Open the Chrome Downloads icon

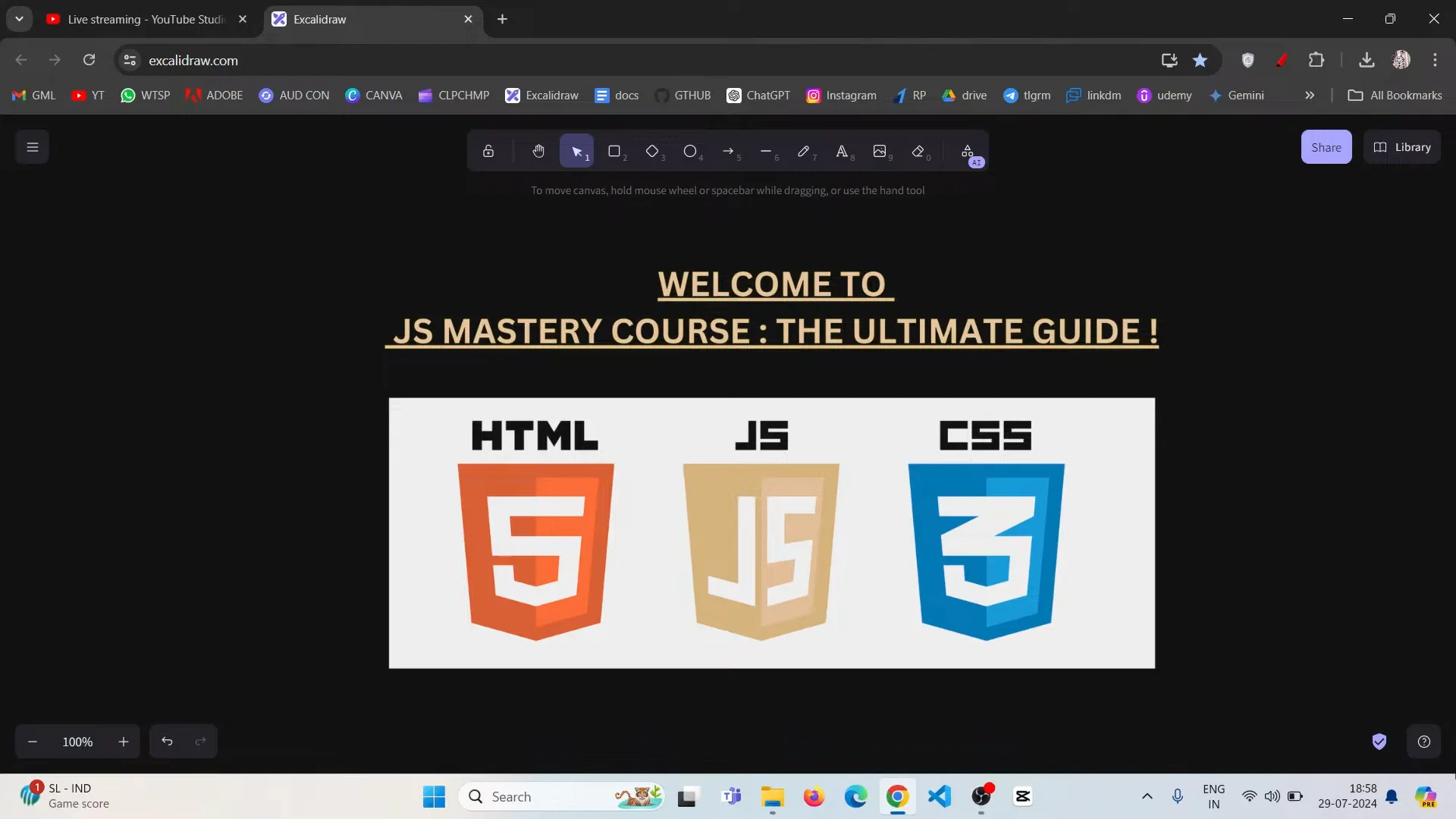pyautogui.click(x=1367, y=60)
